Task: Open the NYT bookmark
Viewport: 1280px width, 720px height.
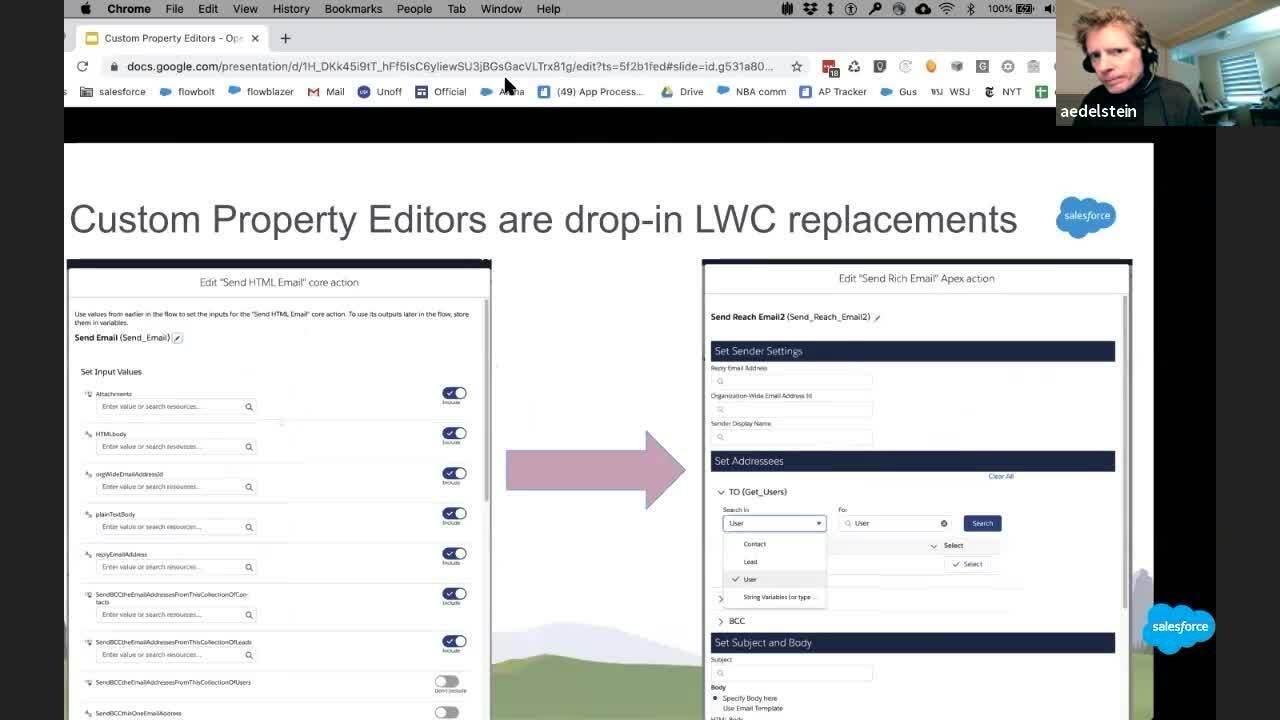Action: (x=1003, y=92)
